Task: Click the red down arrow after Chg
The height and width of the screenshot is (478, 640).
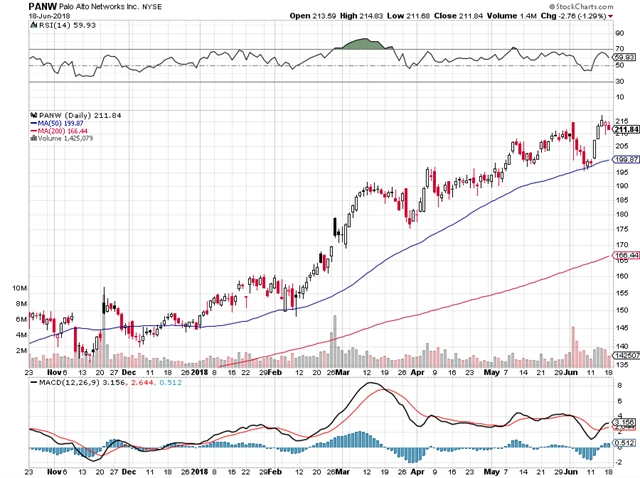Action: click(x=611, y=16)
